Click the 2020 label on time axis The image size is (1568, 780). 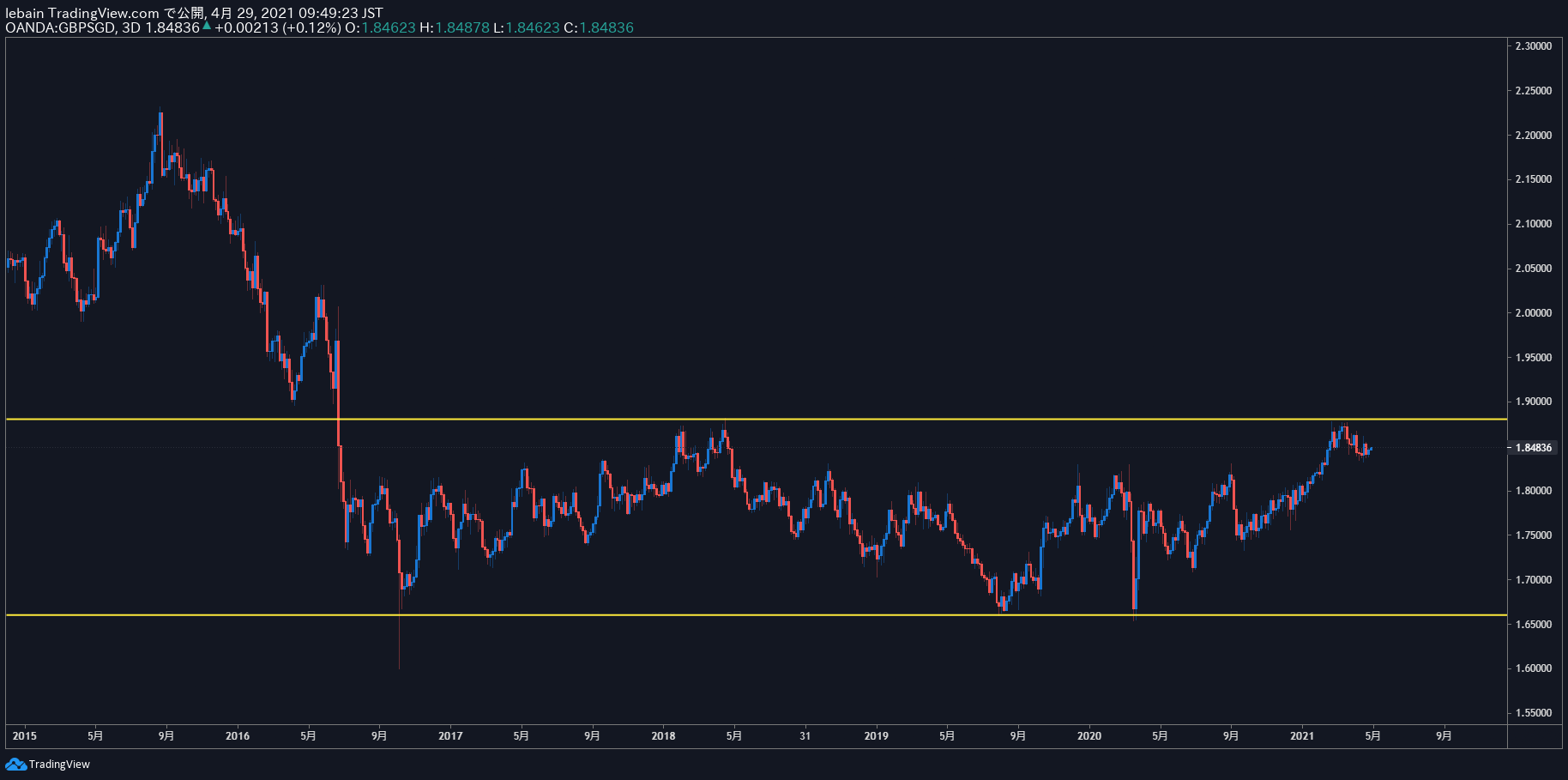(1089, 736)
